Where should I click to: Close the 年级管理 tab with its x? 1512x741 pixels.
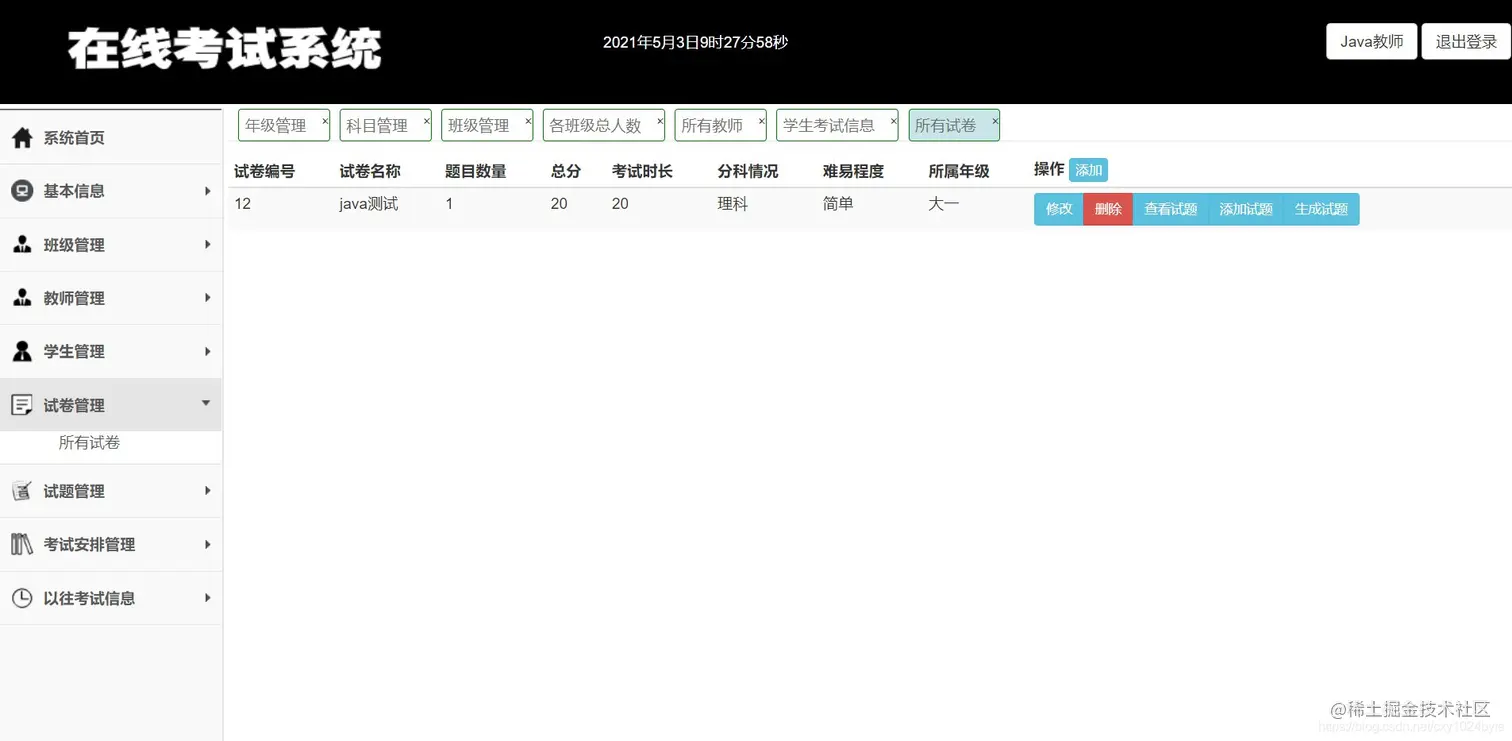pos(325,120)
